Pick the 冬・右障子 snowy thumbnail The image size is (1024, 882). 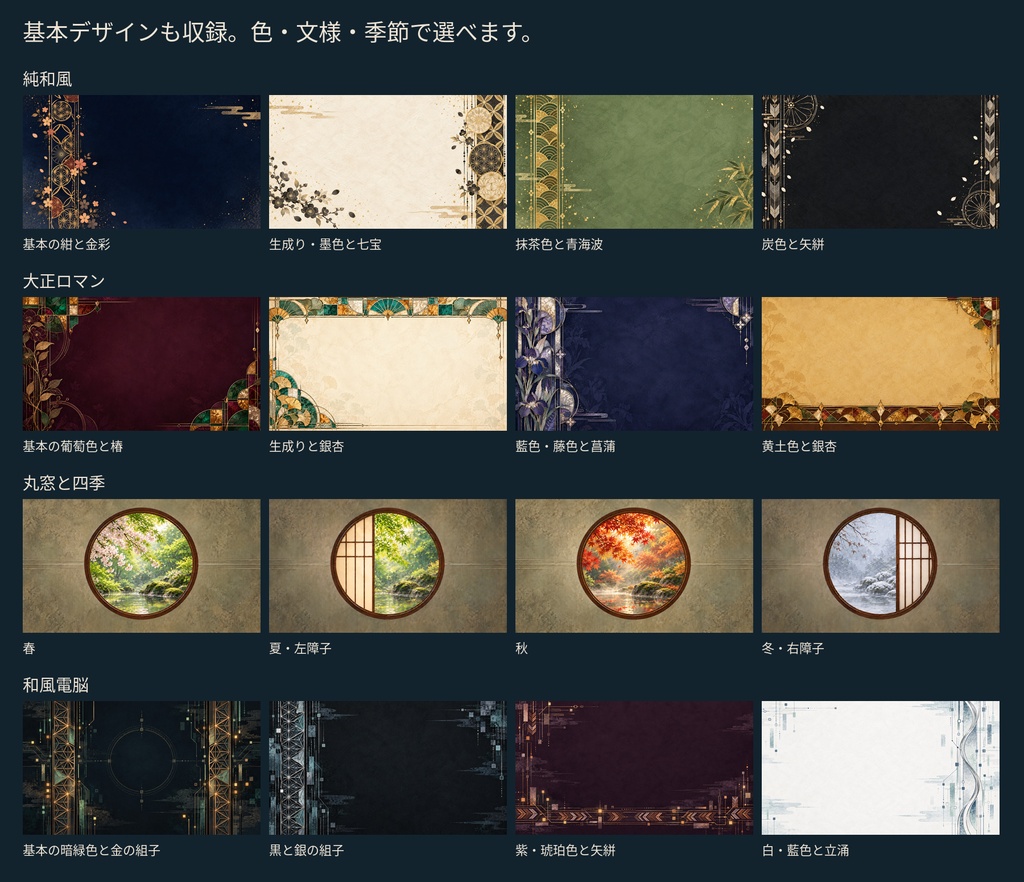tap(880, 566)
